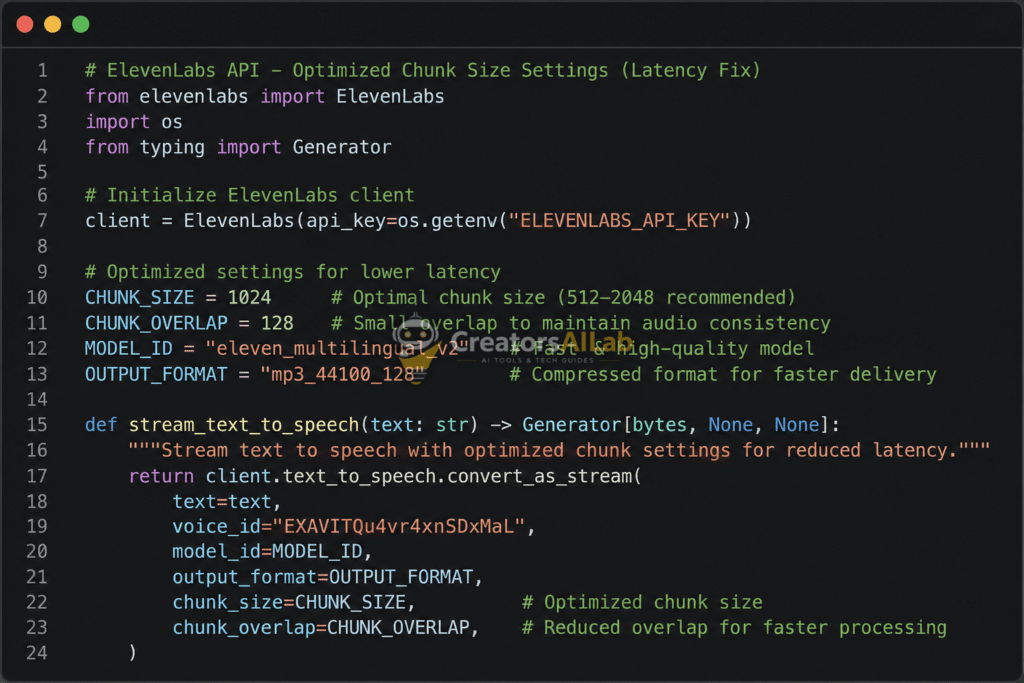The image size is (1024, 683).
Task: Click '# Optimized settings for lower latency' comment
Action: (x=293, y=272)
